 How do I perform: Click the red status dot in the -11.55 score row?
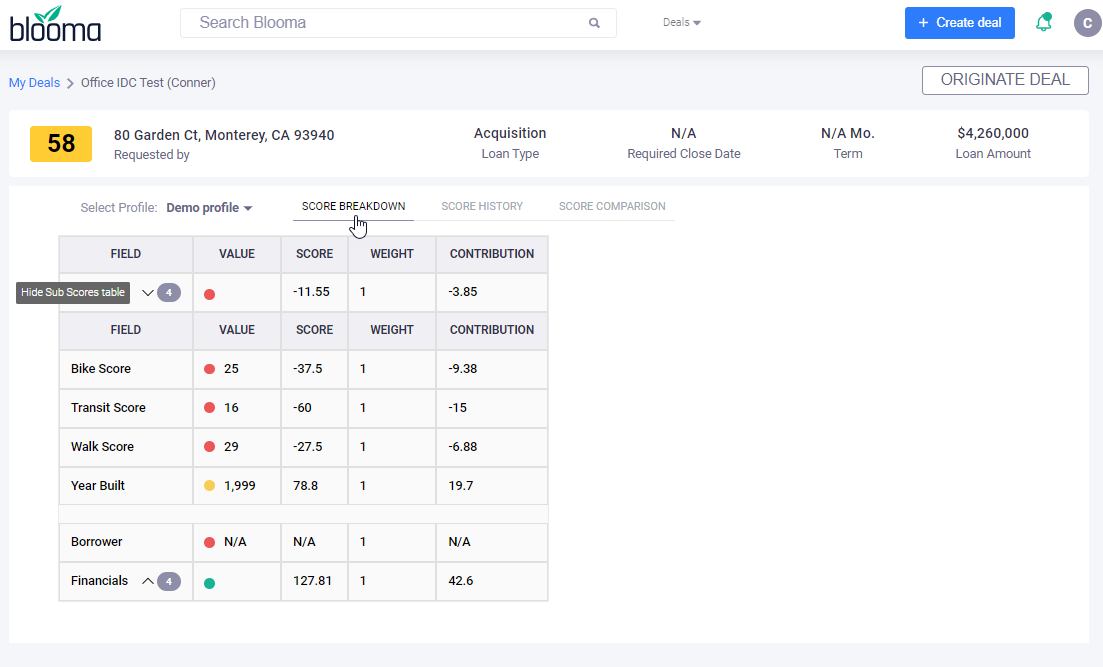[209, 294]
